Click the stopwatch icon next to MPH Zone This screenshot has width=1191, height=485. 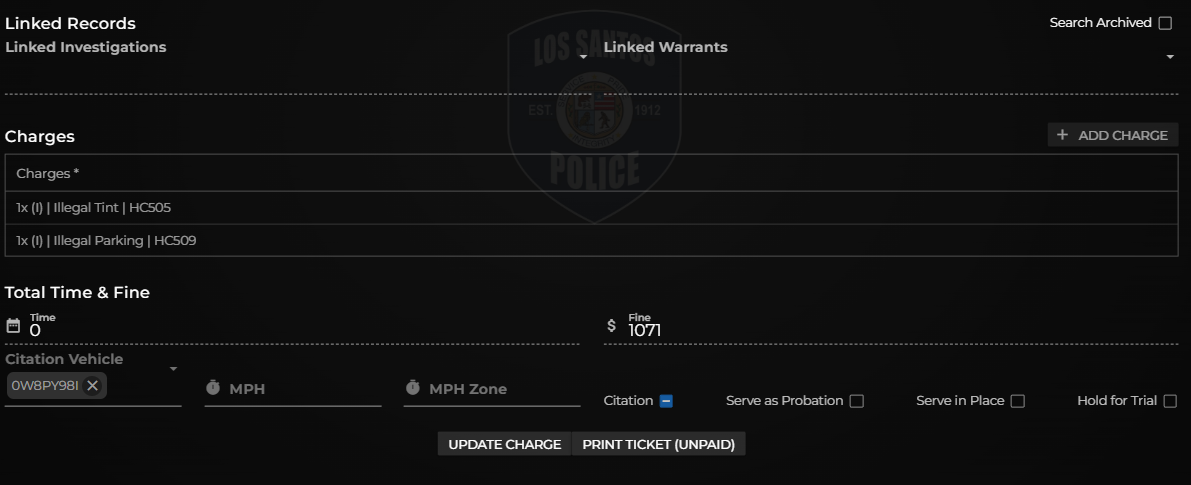pyautogui.click(x=412, y=388)
